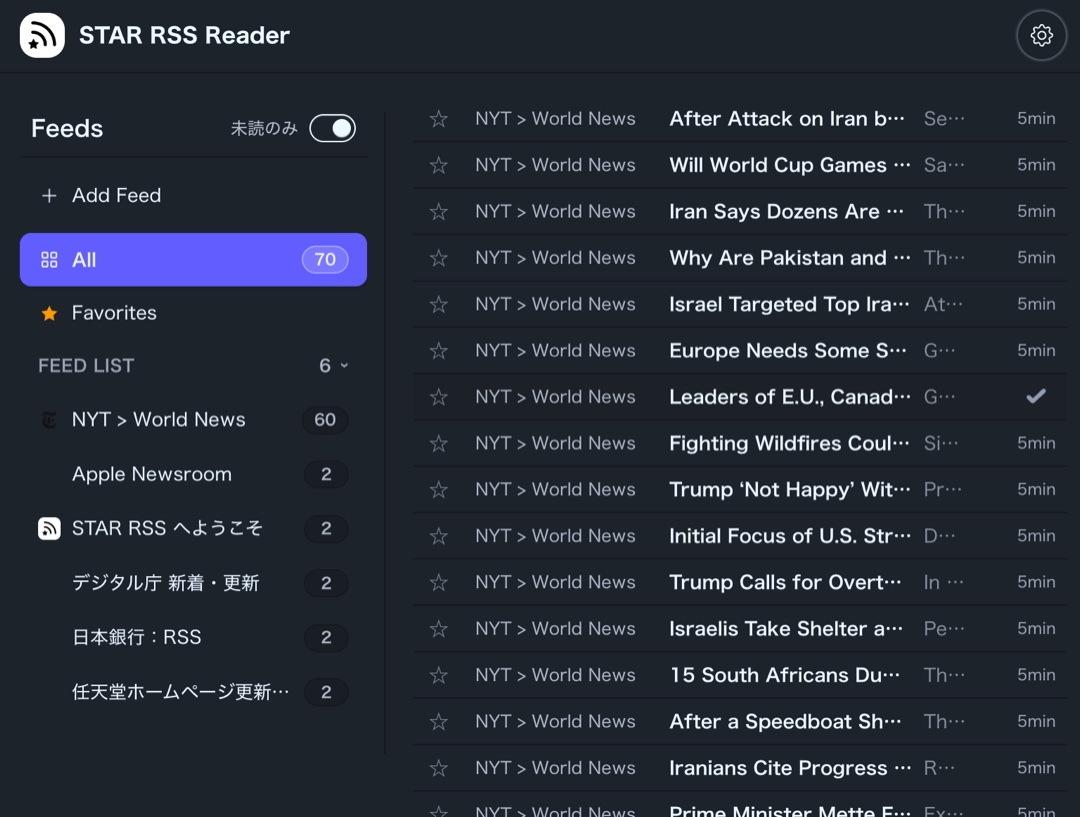Collapse the FEED LIST chevron
The image size is (1080, 817).
click(344, 366)
